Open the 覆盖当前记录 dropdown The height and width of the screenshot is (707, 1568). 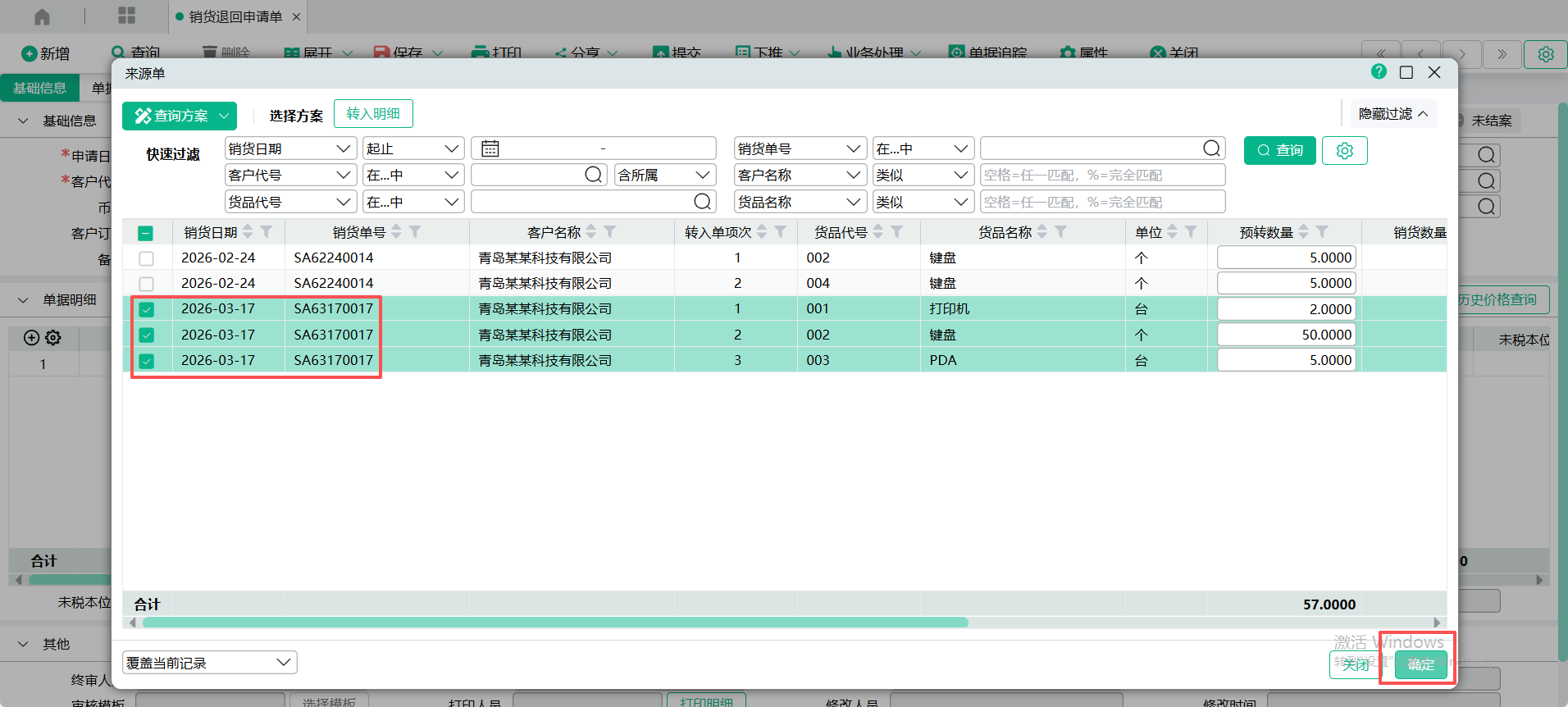coord(209,663)
